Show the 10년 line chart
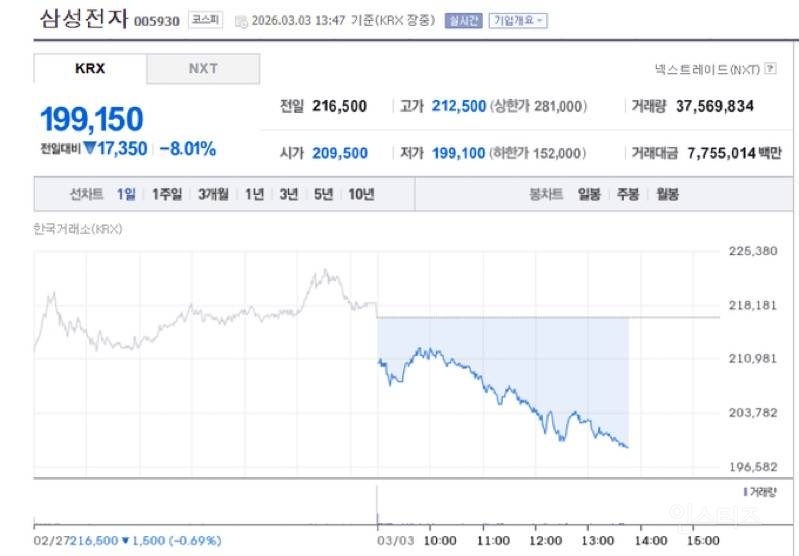 (x=360, y=195)
